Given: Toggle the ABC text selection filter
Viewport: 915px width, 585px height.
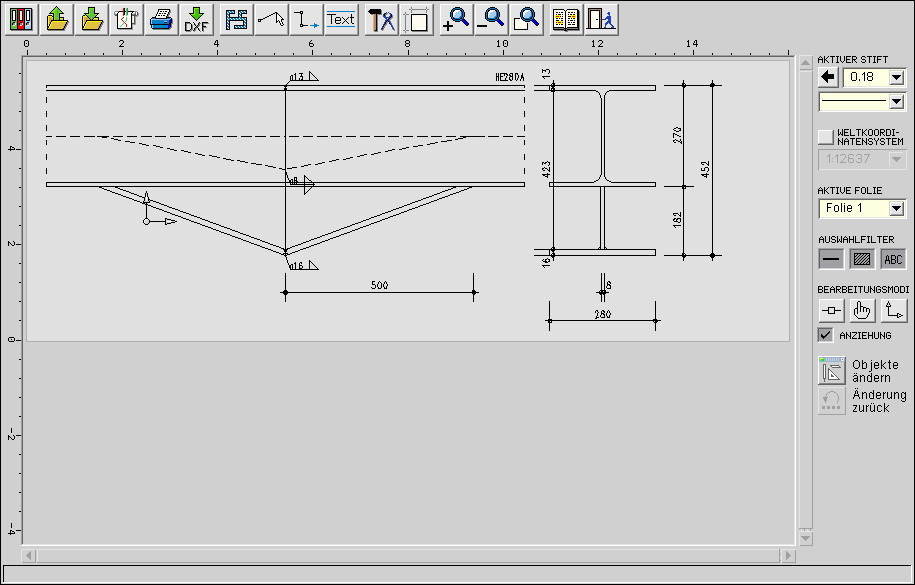Looking at the screenshot, I should coord(893,259).
